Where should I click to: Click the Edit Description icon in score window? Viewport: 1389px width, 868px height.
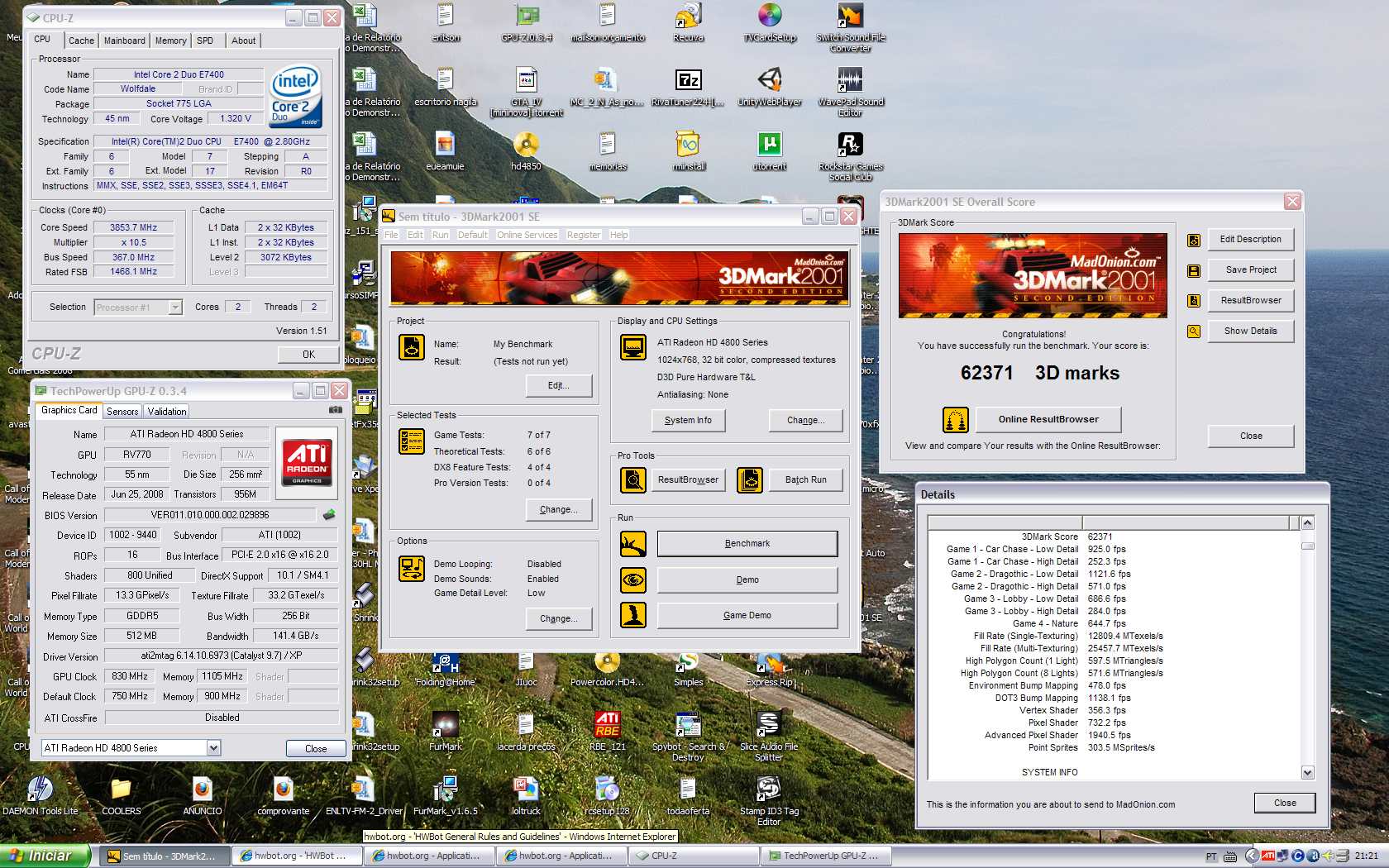pos(1193,240)
